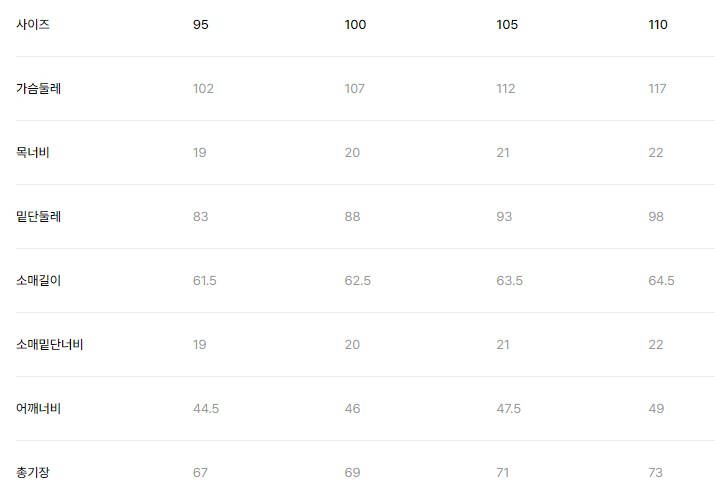
Task: Click chest value 102 for size 95
Action: click(x=203, y=89)
